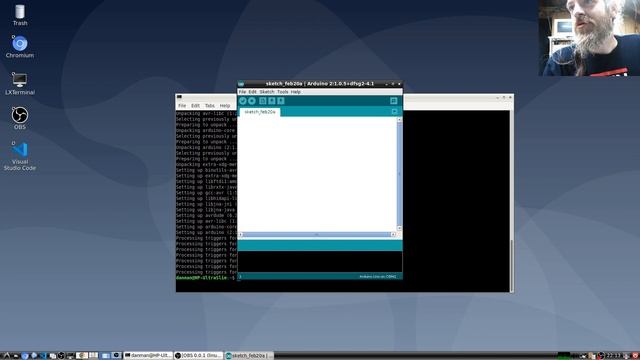The image size is (640, 360).
Task: Click the Upload arrow button in Arduino
Action: point(252,101)
